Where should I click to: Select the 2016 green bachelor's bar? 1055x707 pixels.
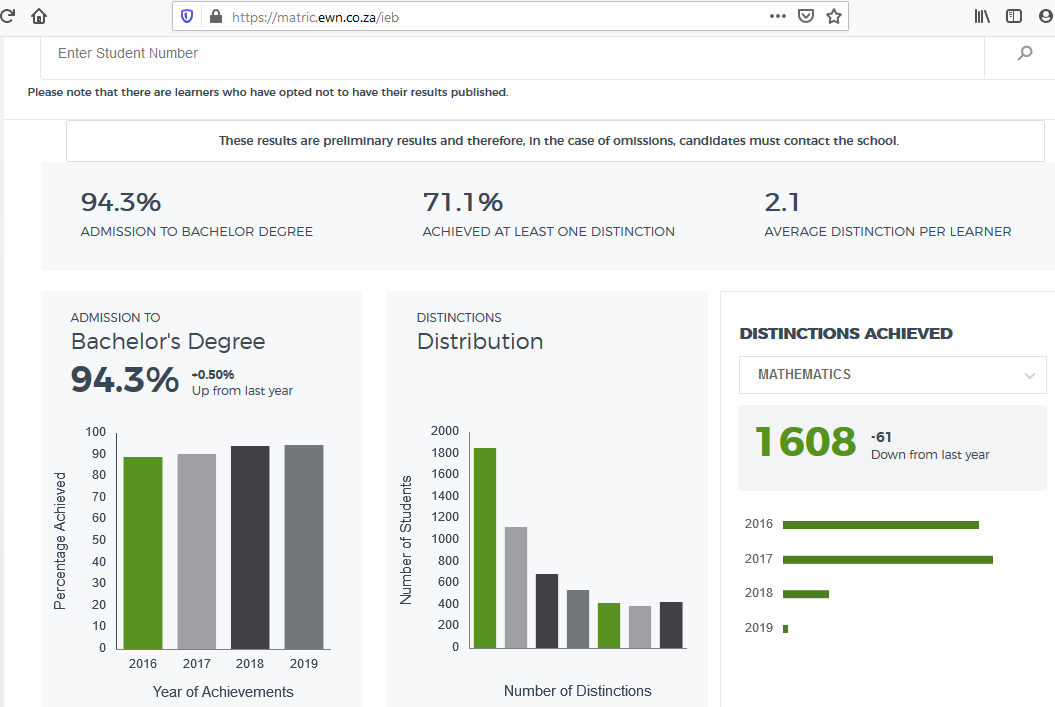(143, 553)
